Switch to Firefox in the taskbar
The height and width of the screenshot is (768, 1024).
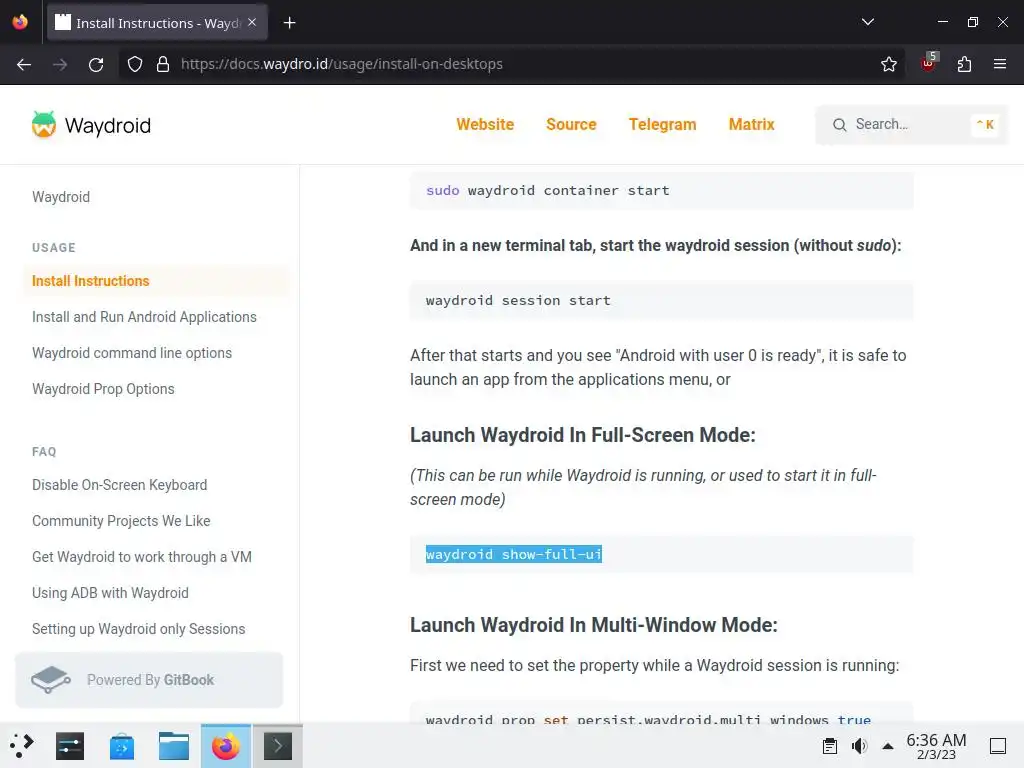pyautogui.click(x=226, y=746)
